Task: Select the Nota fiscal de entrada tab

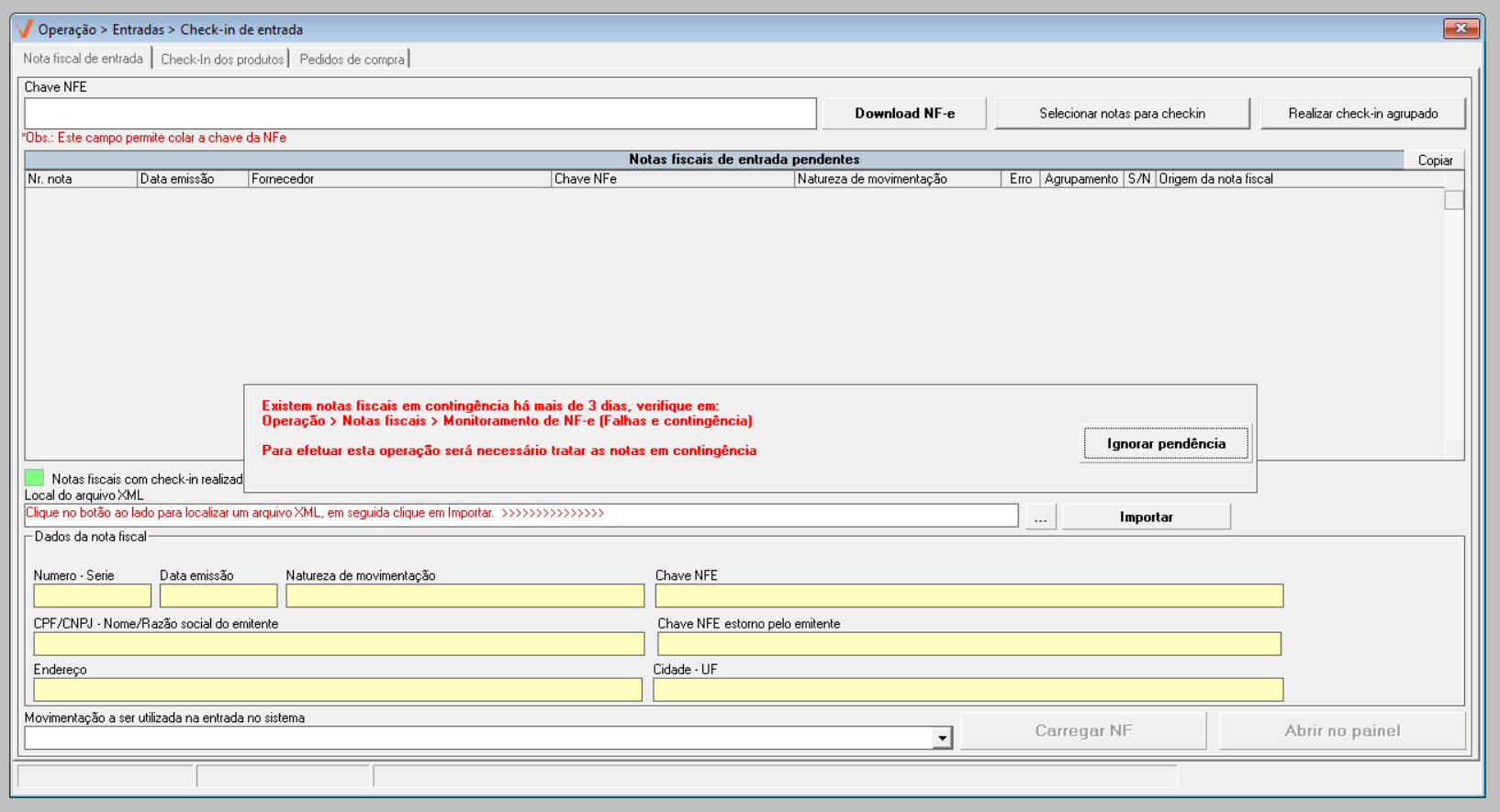Action: pyautogui.click(x=84, y=58)
